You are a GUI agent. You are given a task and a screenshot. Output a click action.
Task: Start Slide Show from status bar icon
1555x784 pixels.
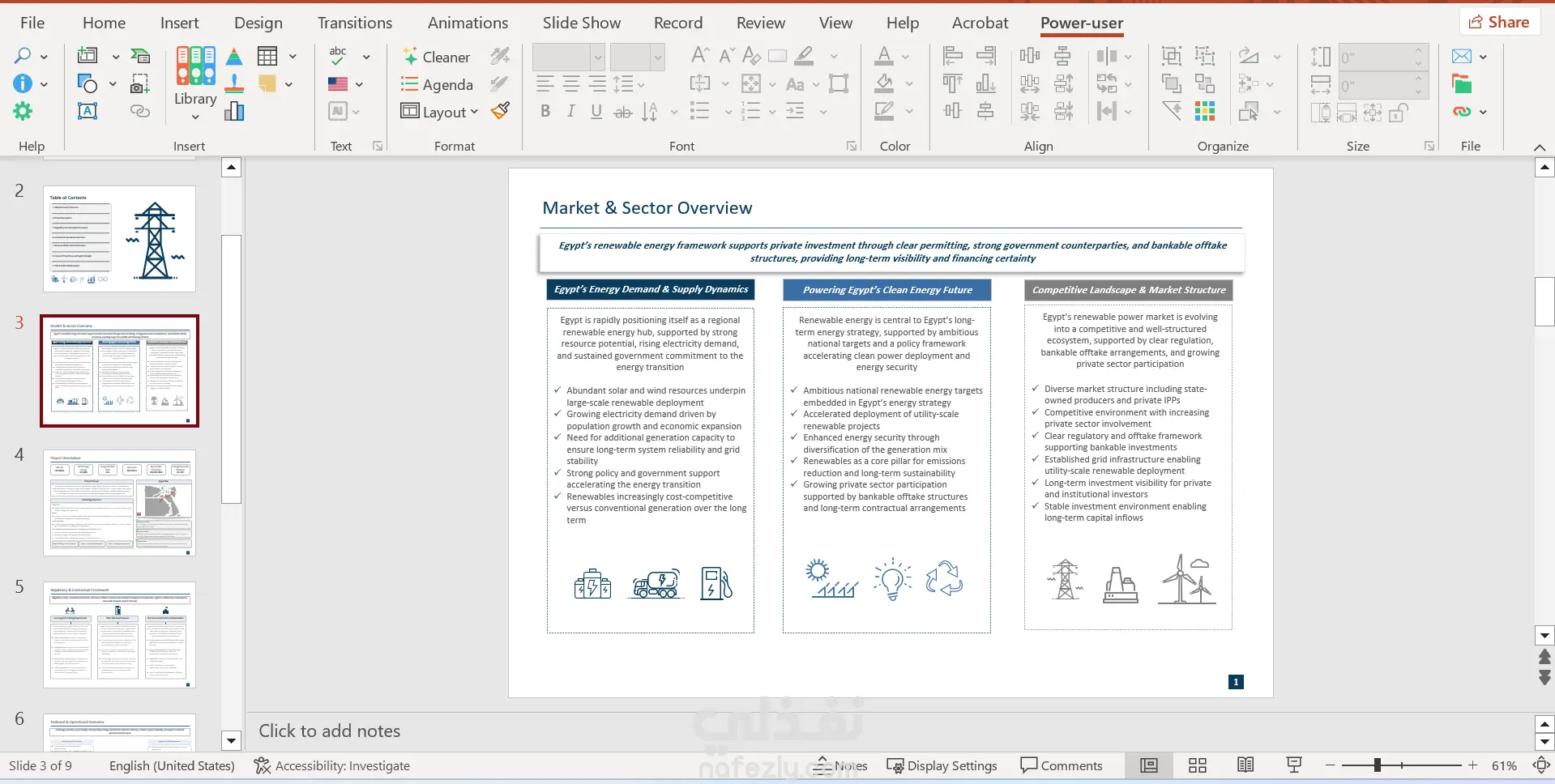(x=1294, y=765)
